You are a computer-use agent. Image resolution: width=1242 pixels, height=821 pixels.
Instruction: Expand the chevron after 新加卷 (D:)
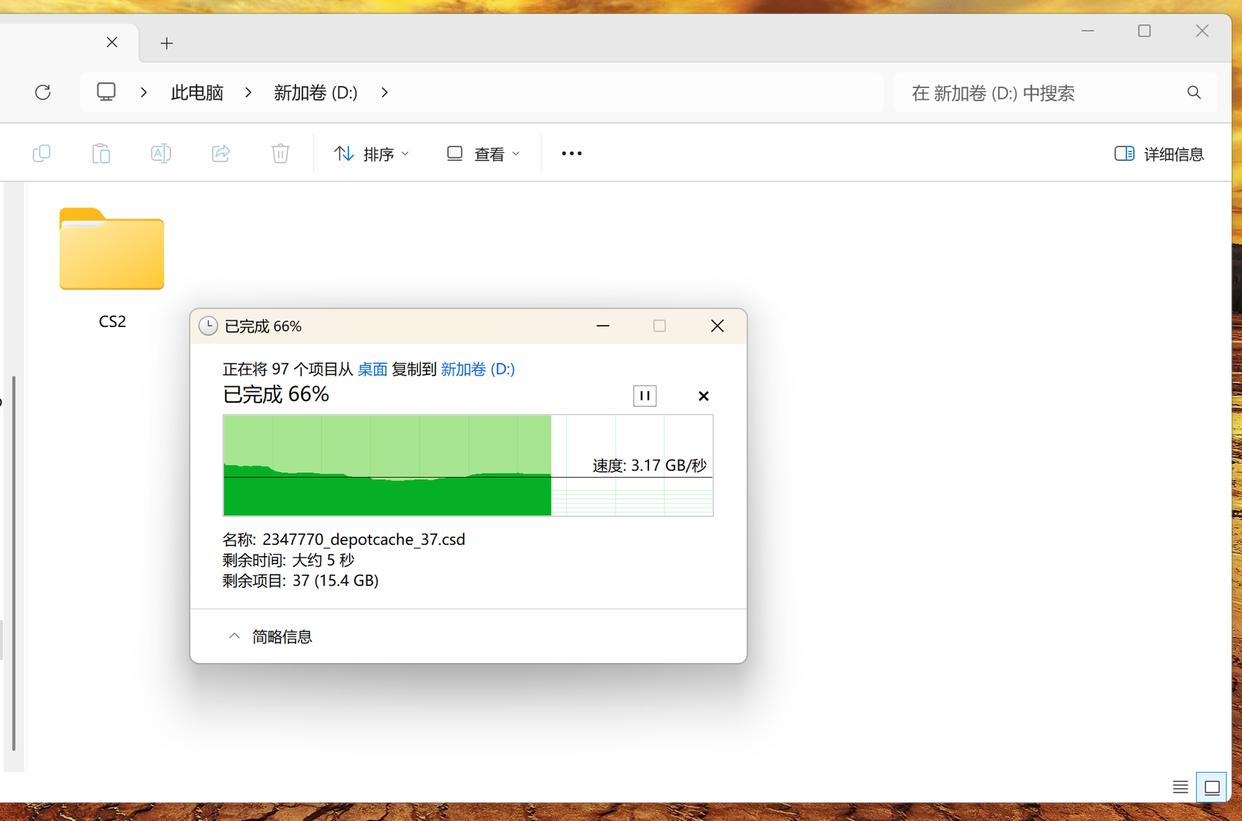[x=385, y=92]
